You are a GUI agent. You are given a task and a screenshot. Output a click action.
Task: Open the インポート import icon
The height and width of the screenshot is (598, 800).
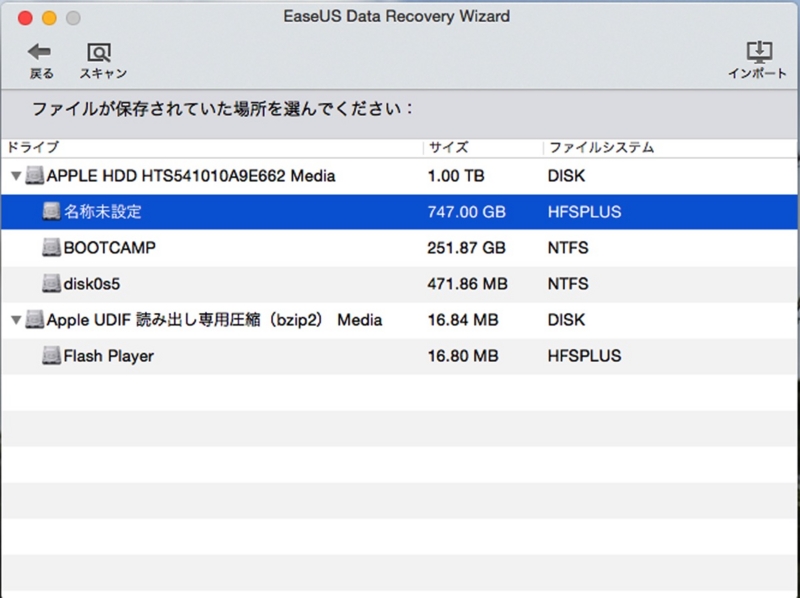pos(759,52)
